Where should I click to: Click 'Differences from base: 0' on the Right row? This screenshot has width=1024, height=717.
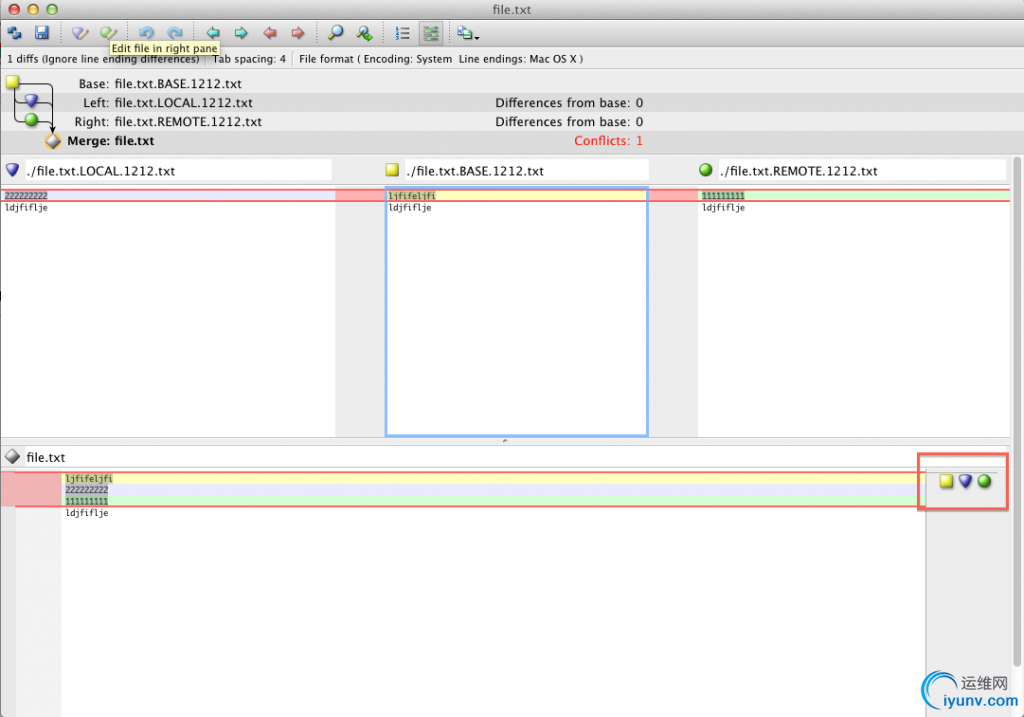(x=569, y=121)
